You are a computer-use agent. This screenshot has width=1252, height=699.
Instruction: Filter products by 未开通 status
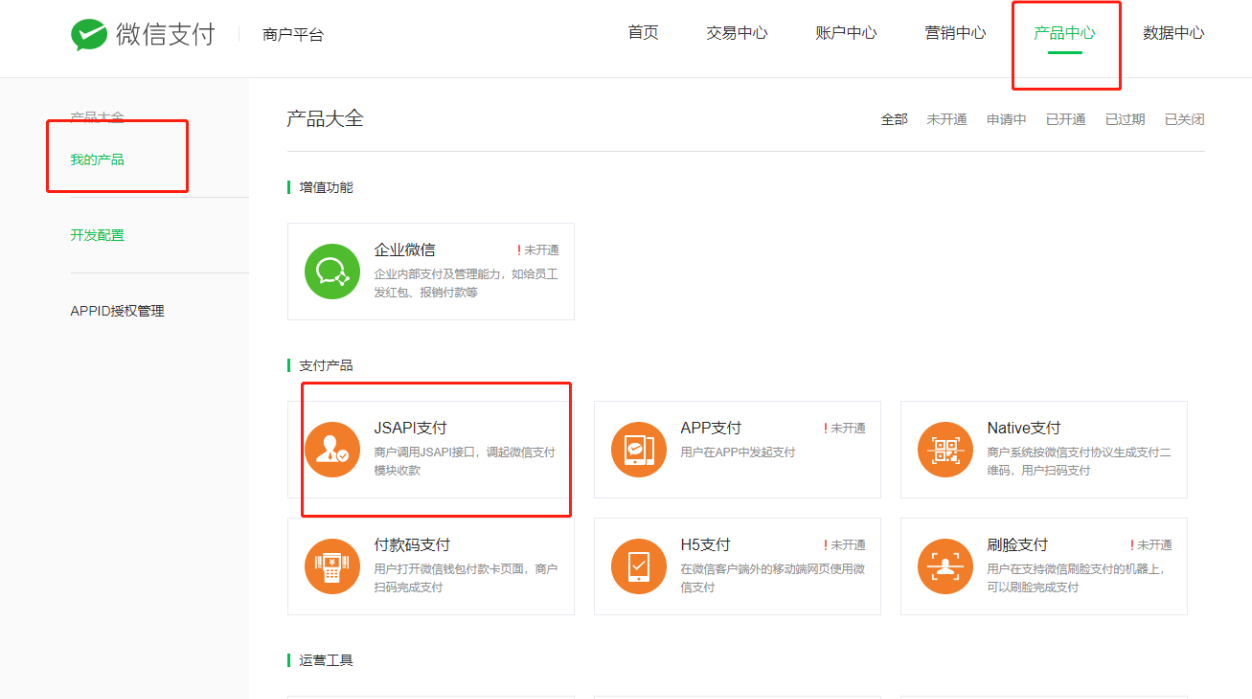pos(946,120)
